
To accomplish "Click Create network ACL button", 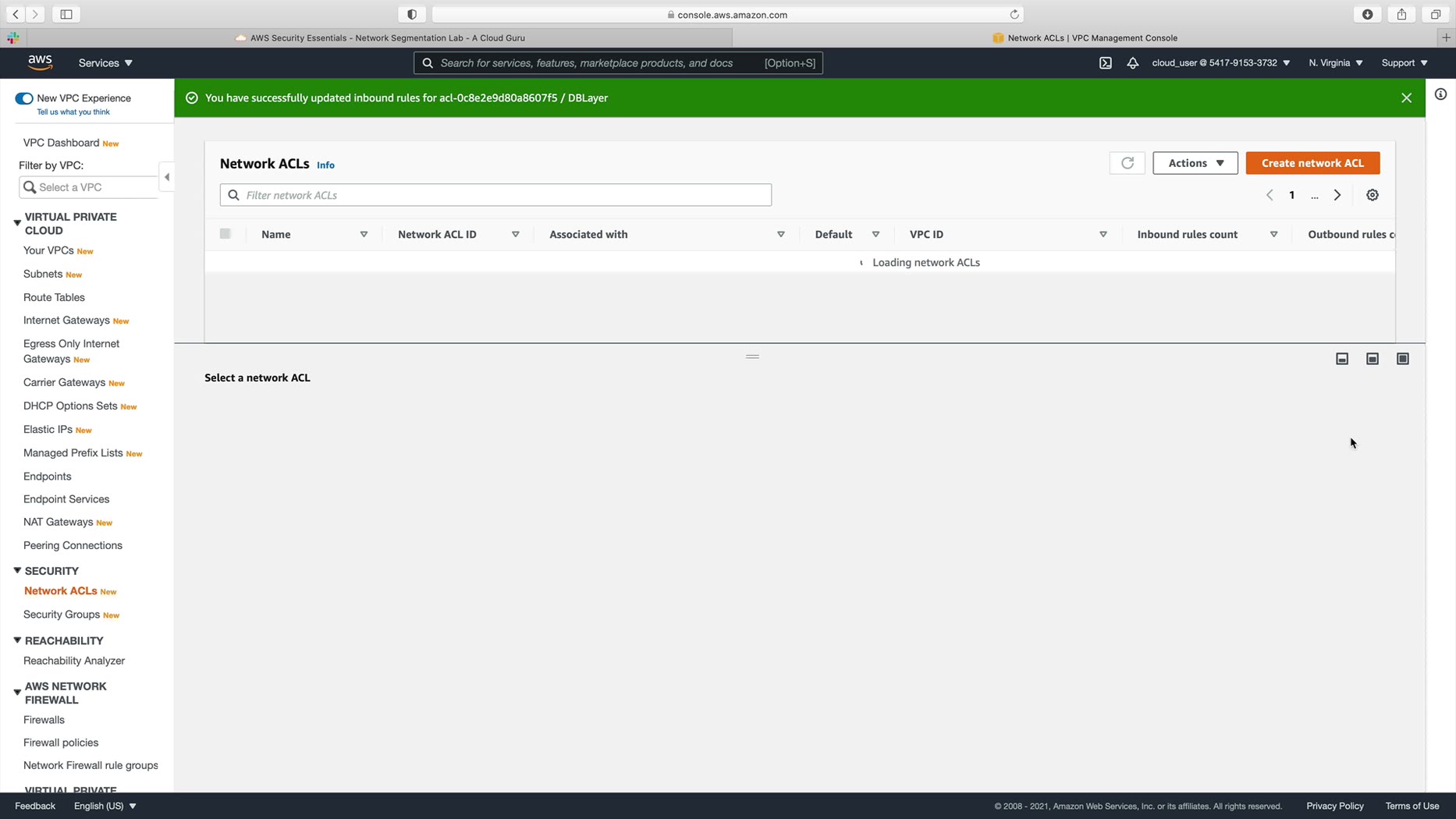I will coord(1312,163).
